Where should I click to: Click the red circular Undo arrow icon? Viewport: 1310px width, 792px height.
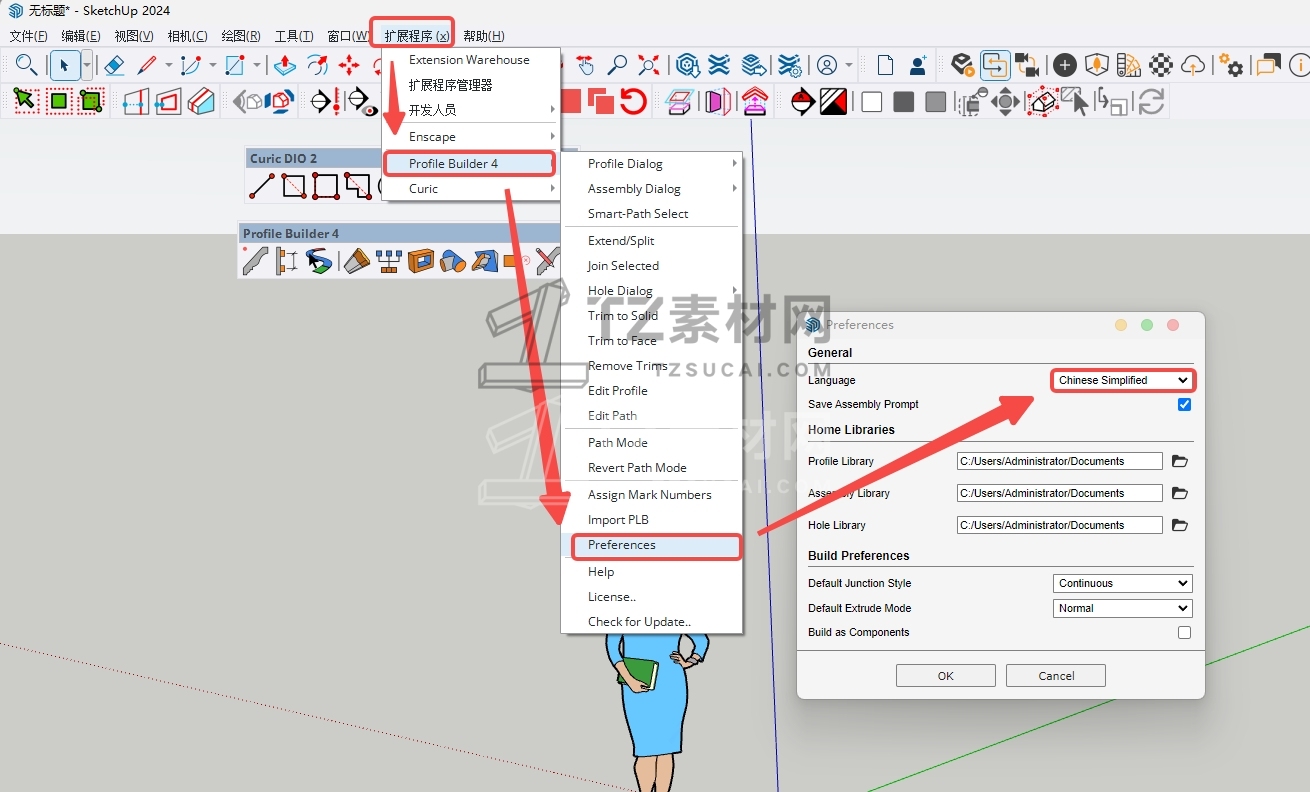(633, 102)
